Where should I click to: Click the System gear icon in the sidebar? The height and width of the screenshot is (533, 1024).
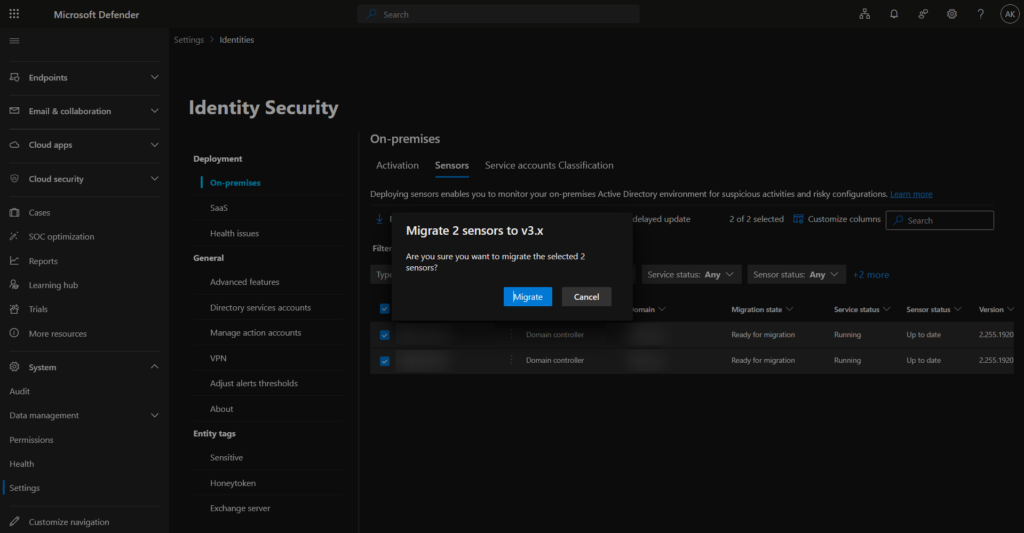pos(14,367)
